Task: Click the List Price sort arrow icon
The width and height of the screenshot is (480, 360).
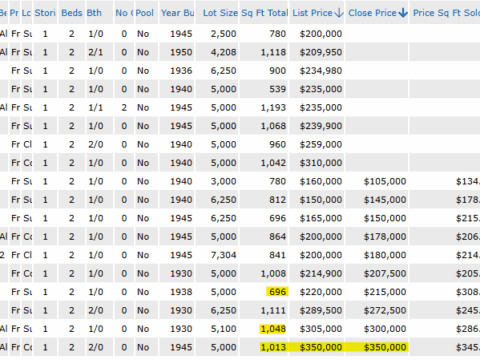Action: pos(339,13)
